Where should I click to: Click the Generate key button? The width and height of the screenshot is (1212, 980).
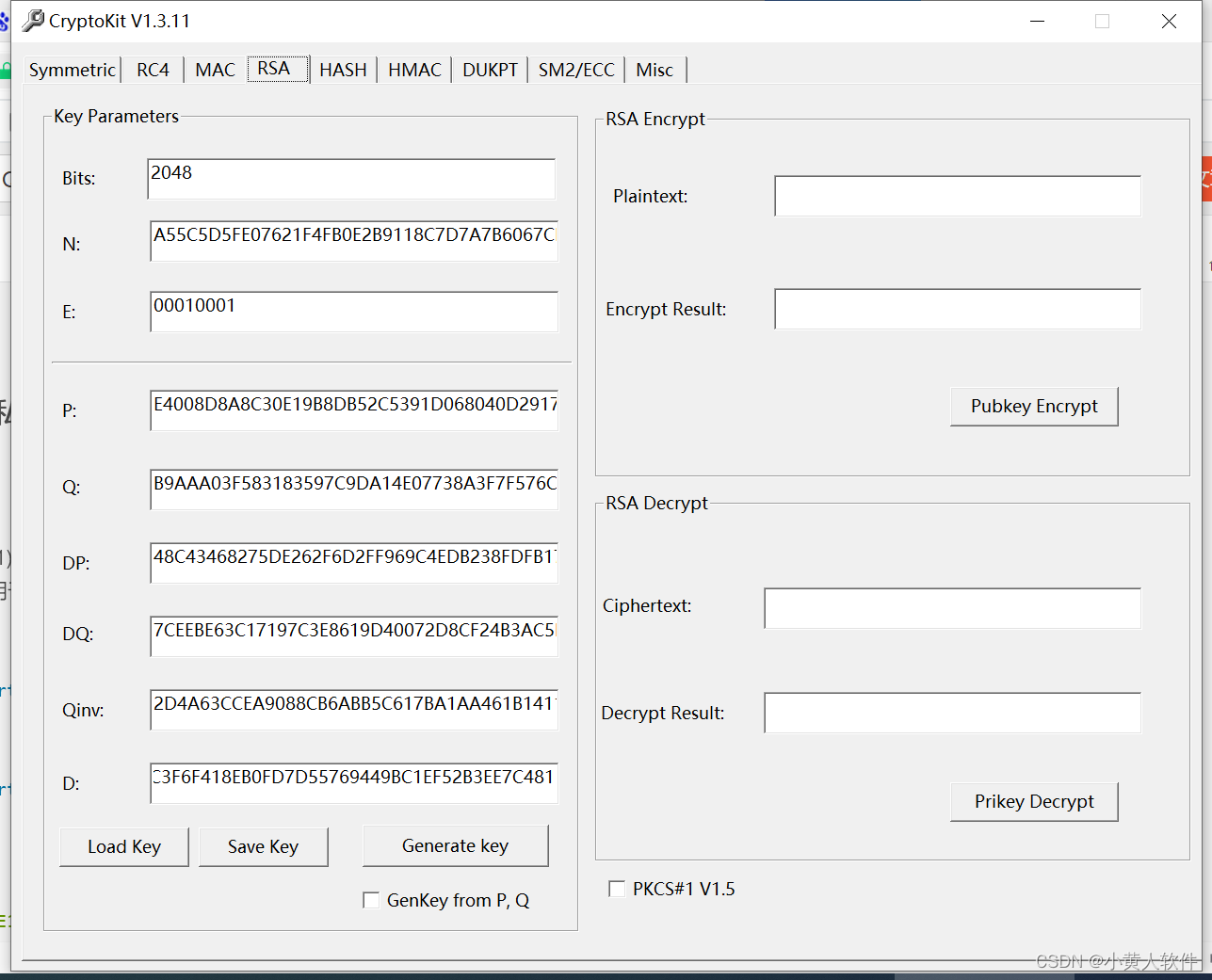(x=455, y=845)
